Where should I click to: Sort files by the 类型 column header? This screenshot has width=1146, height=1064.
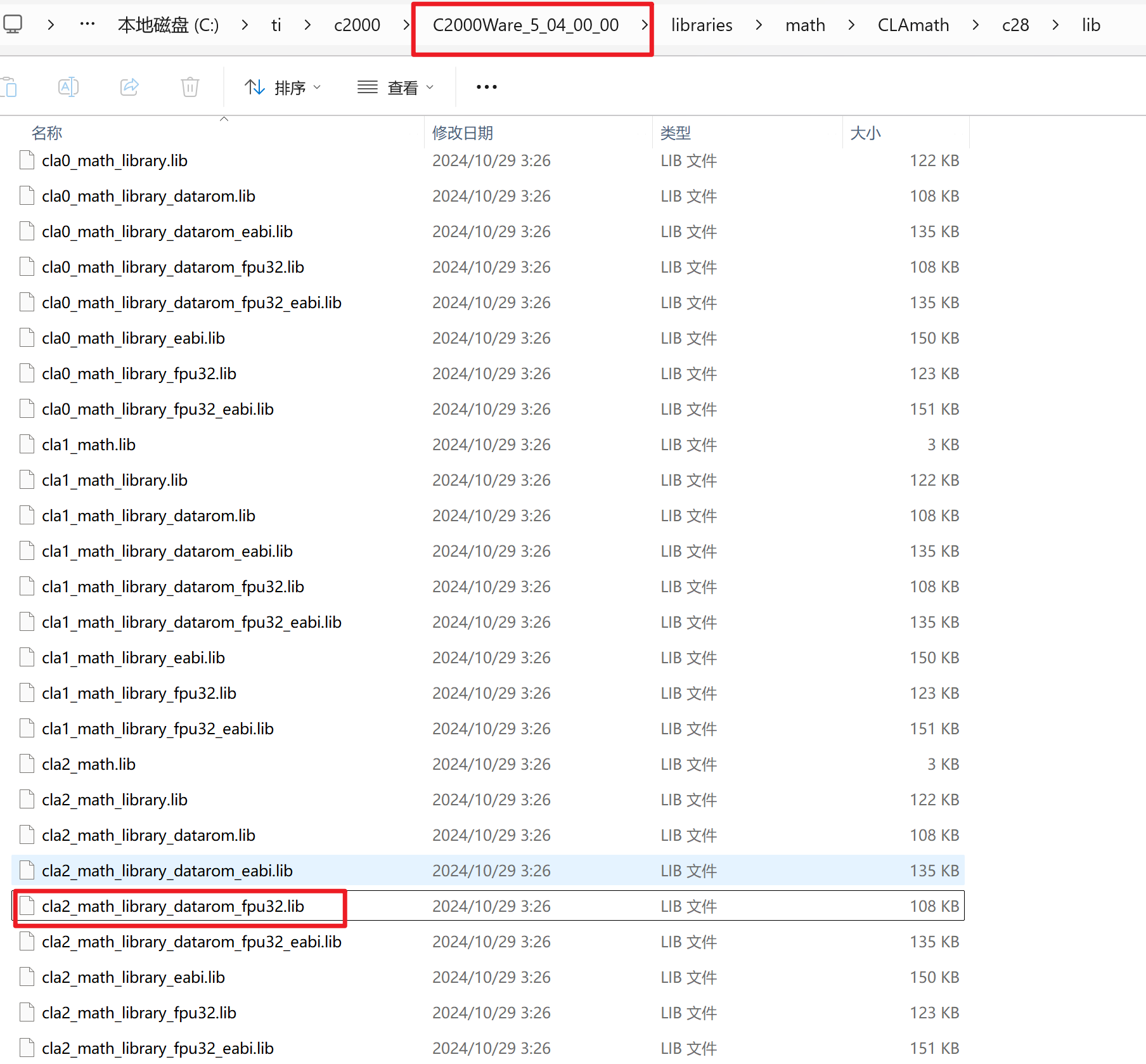coord(676,133)
